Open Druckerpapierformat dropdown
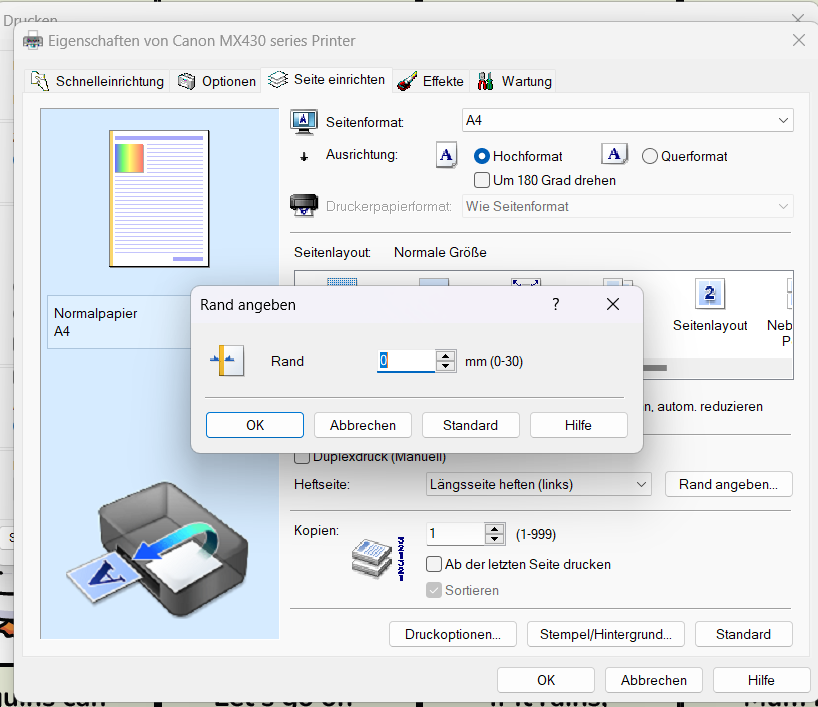 tap(628, 206)
